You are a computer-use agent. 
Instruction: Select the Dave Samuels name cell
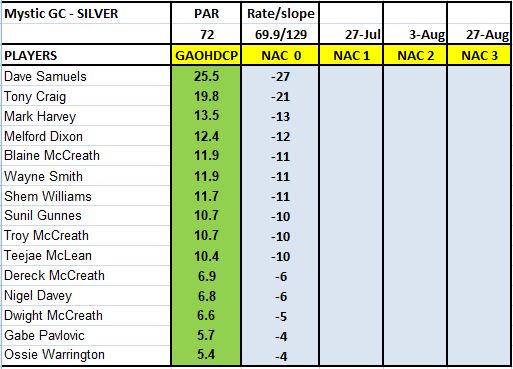[x=87, y=76]
